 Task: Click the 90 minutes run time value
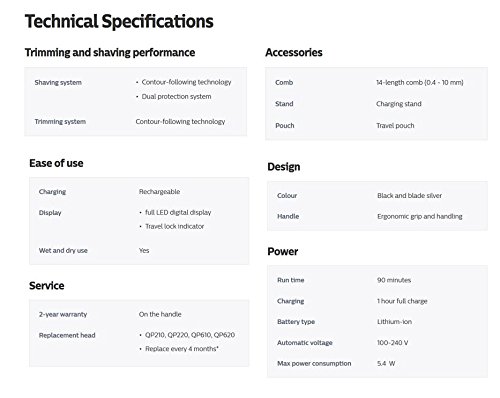click(x=394, y=280)
